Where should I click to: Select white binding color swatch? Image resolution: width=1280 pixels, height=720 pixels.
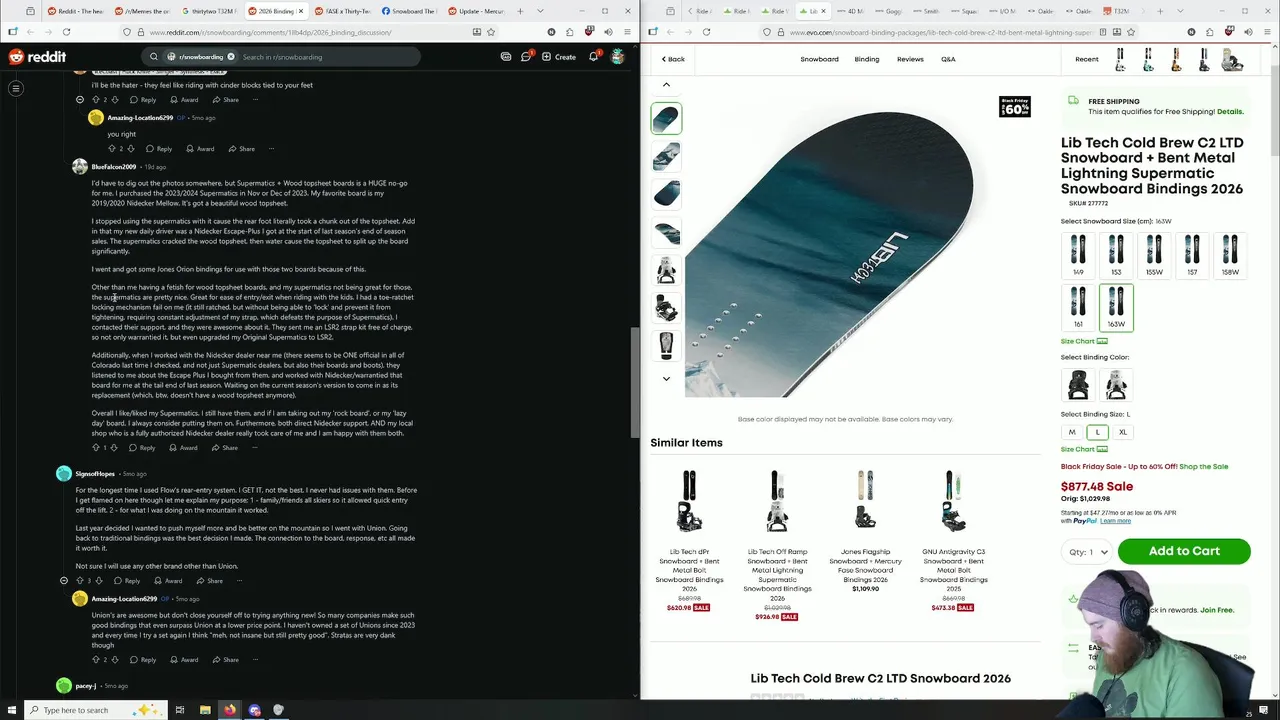(x=1116, y=384)
